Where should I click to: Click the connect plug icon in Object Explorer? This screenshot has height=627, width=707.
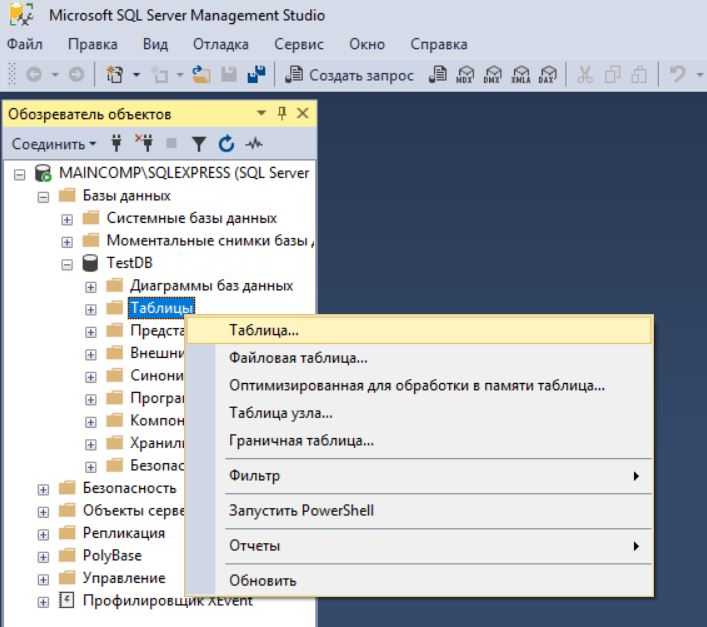point(116,144)
